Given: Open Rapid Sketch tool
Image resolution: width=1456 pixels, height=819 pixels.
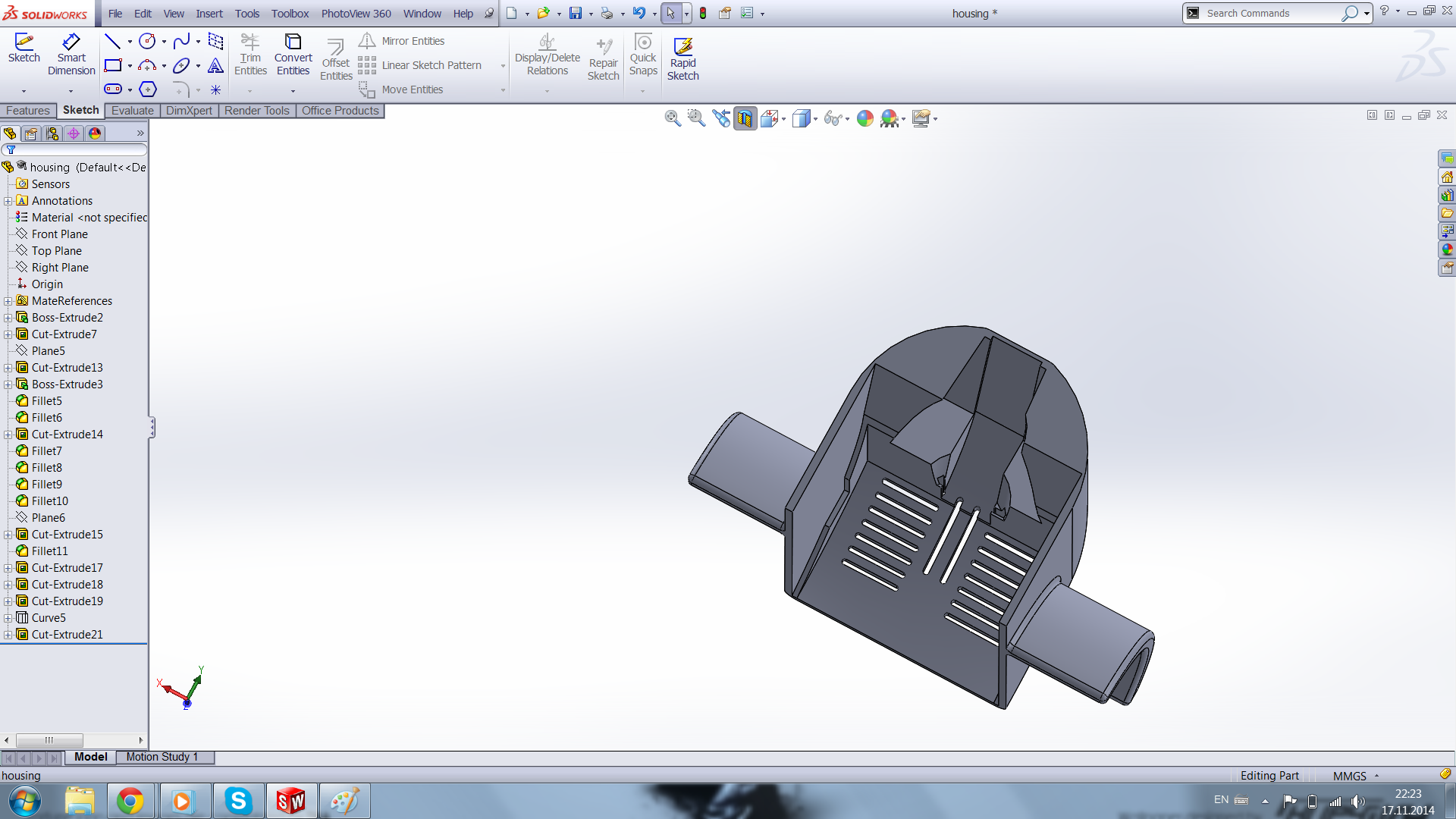Looking at the screenshot, I should click(682, 58).
